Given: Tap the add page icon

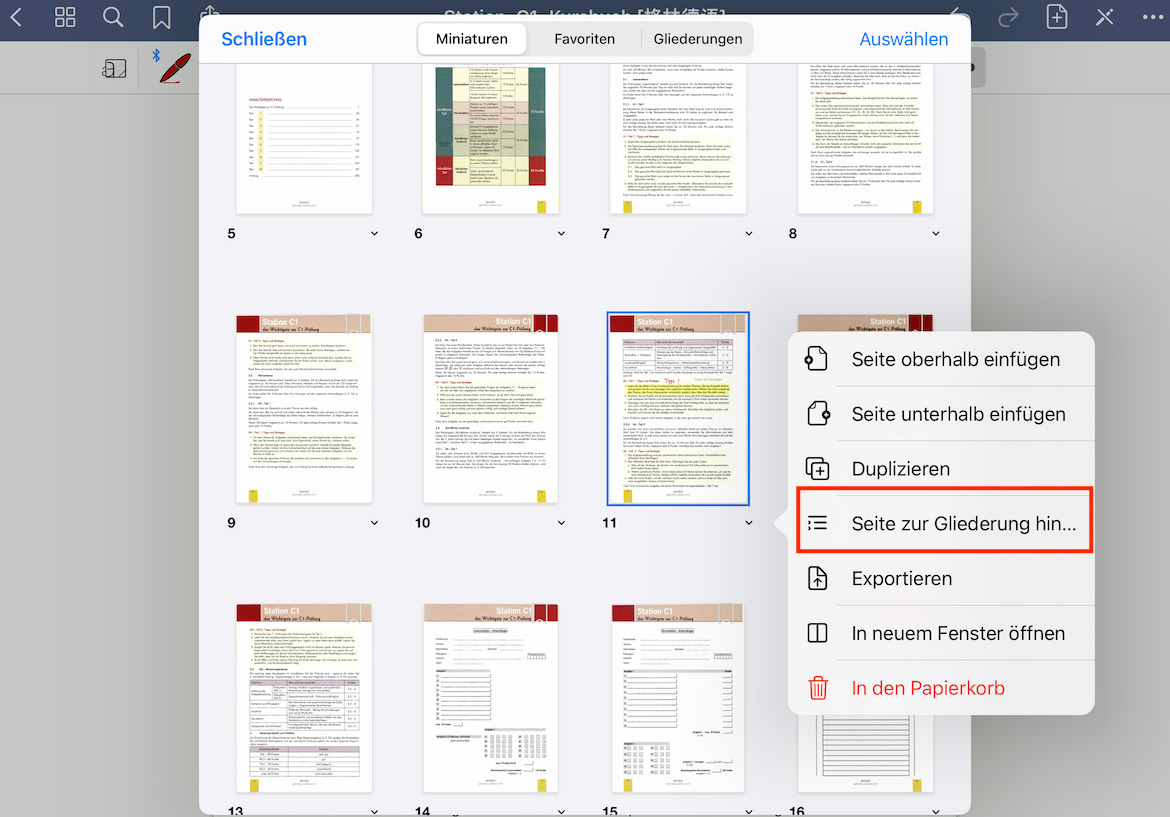Looking at the screenshot, I should [x=1057, y=17].
